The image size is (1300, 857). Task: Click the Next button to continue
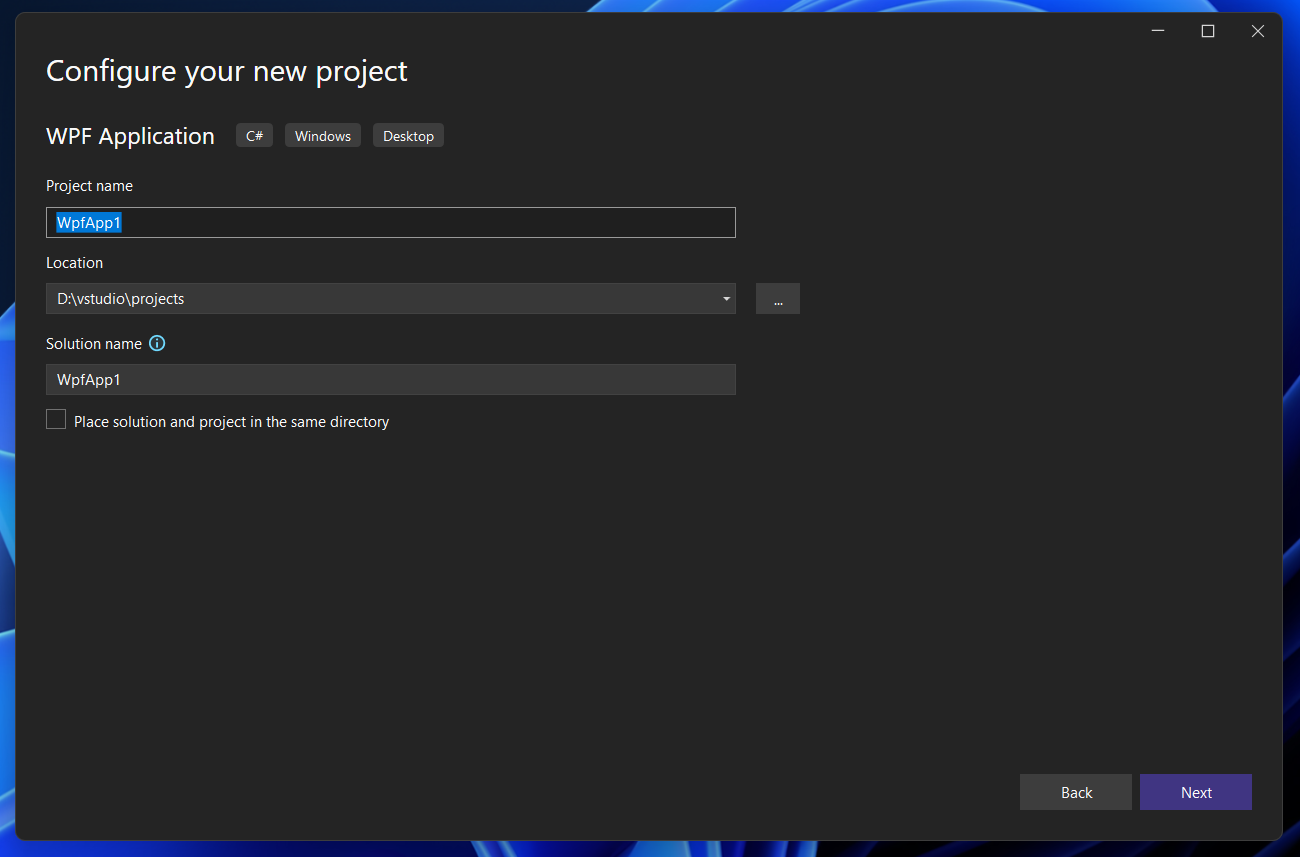point(1196,792)
